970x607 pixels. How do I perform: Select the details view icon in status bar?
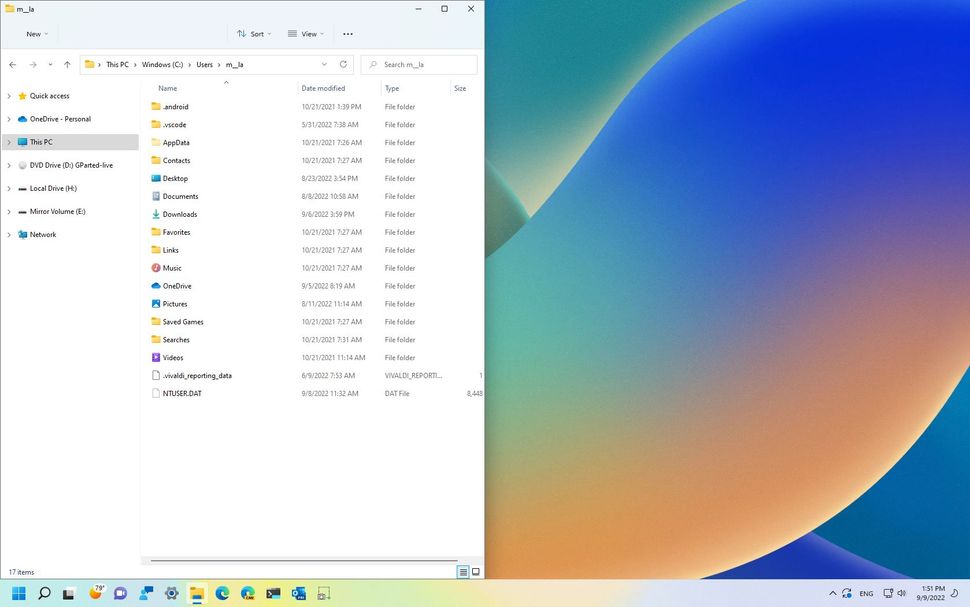point(462,571)
